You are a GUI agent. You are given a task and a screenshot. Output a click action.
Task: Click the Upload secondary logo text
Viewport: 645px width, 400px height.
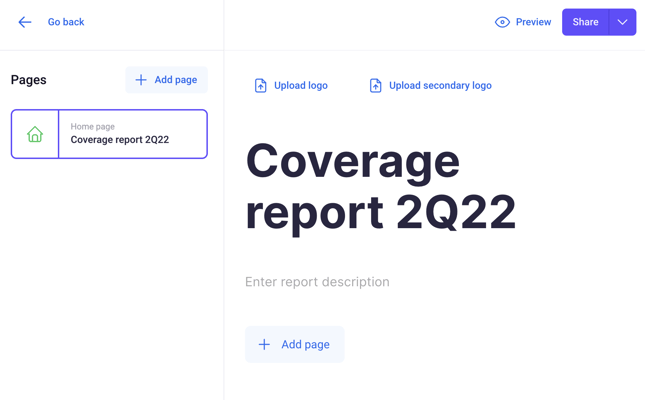tap(440, 86)
